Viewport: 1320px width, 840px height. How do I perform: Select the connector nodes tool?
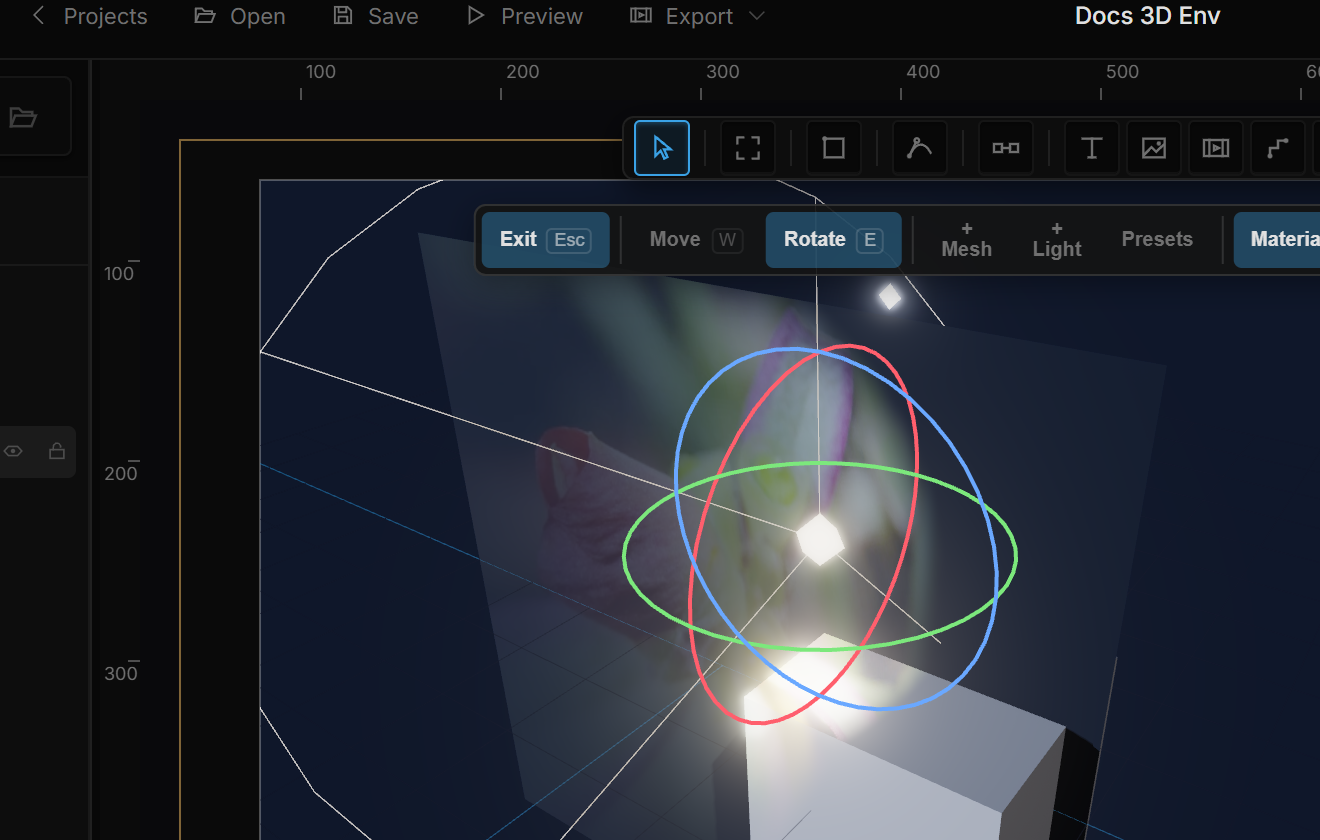pyautogui.click(x=1006, y=148)
